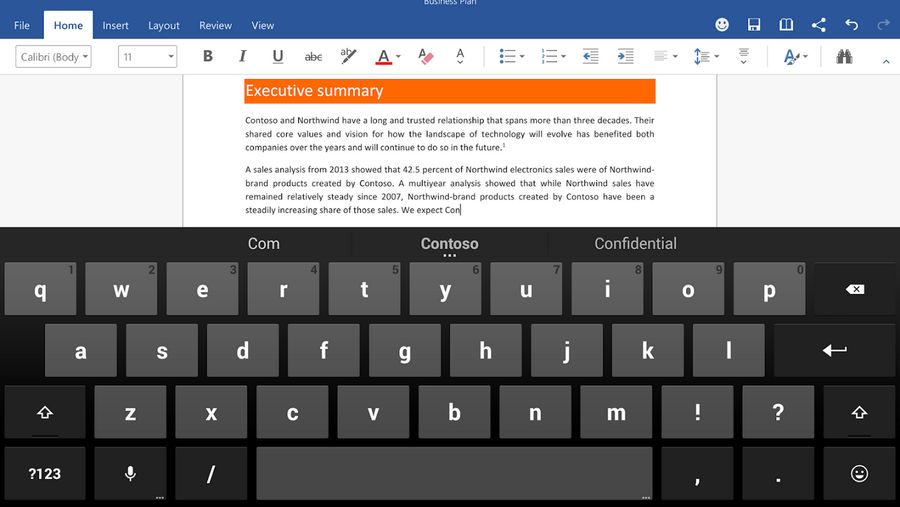The image size is (900, 507).
Task: Open Find with binoculars icon
Action: click(844, 56)
